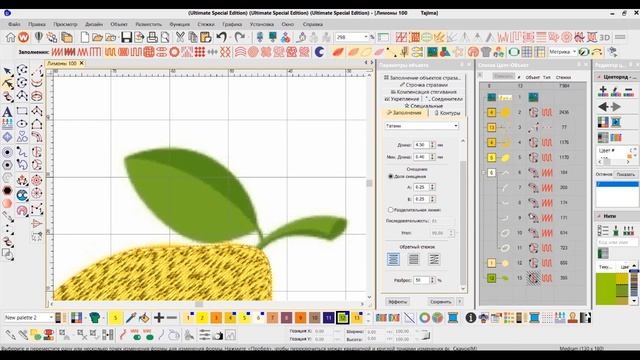Image resolution: width=640 pixels, height=360 pixels.
Task: Select palette color swatch 11 dark blue
Action: coord(329,318)
